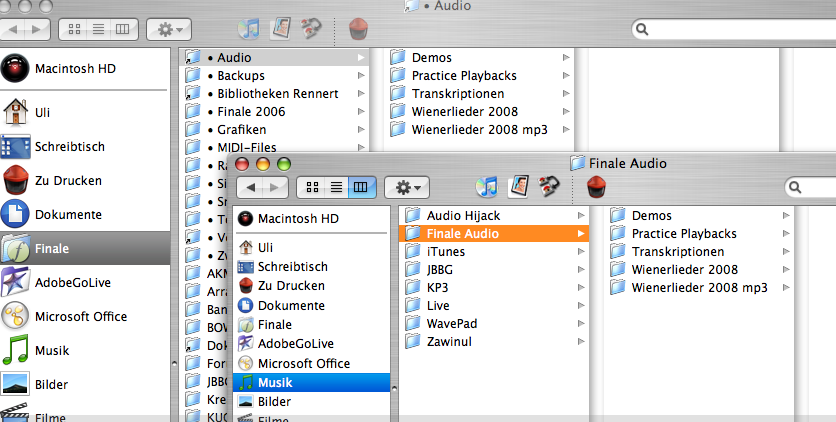Click the photo portrait icon in Finale Audio toolbar
This screenshot has height=422, width=836.
pyautogui.click(x=517, y=186)
